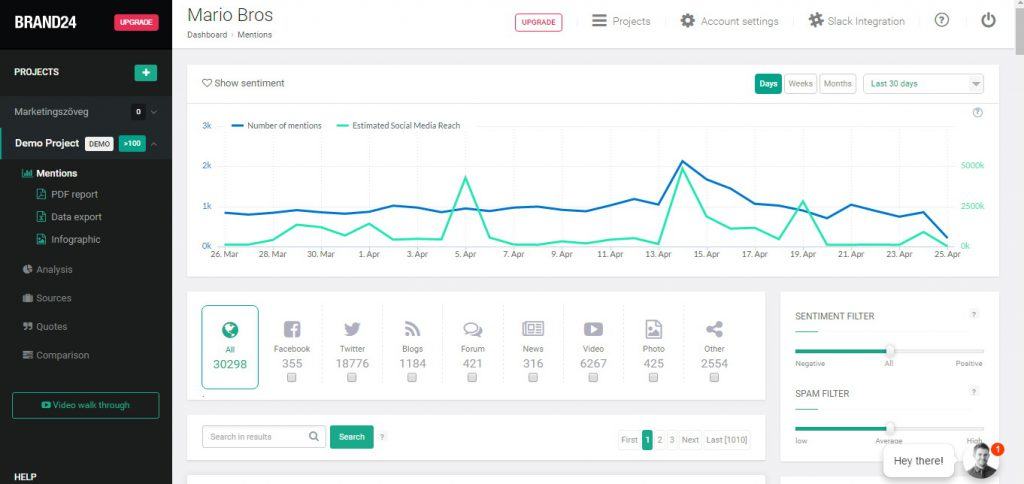Select the Demo Project entry

click(47, 143)
